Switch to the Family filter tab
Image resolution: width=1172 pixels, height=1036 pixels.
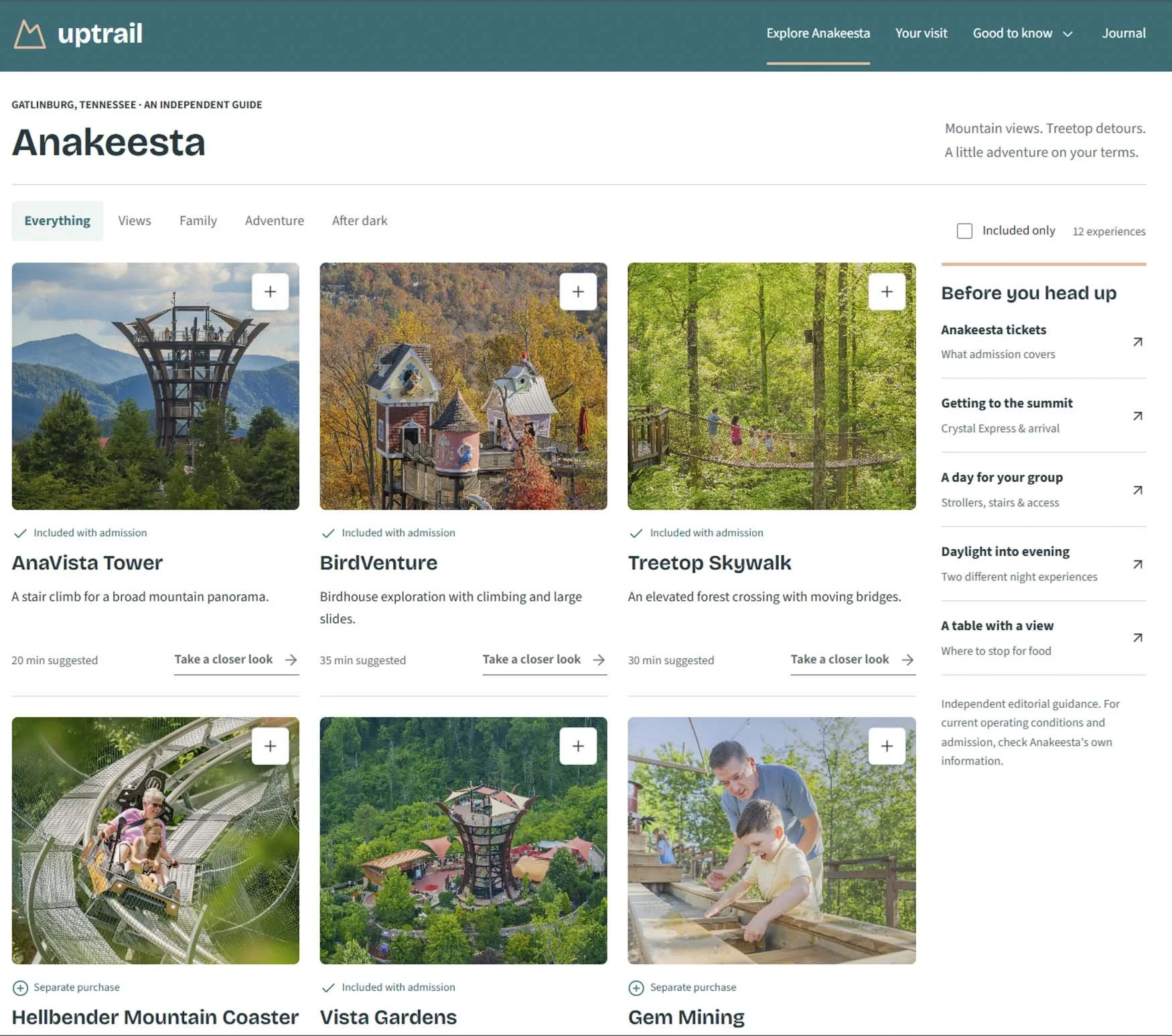point(198,221)
